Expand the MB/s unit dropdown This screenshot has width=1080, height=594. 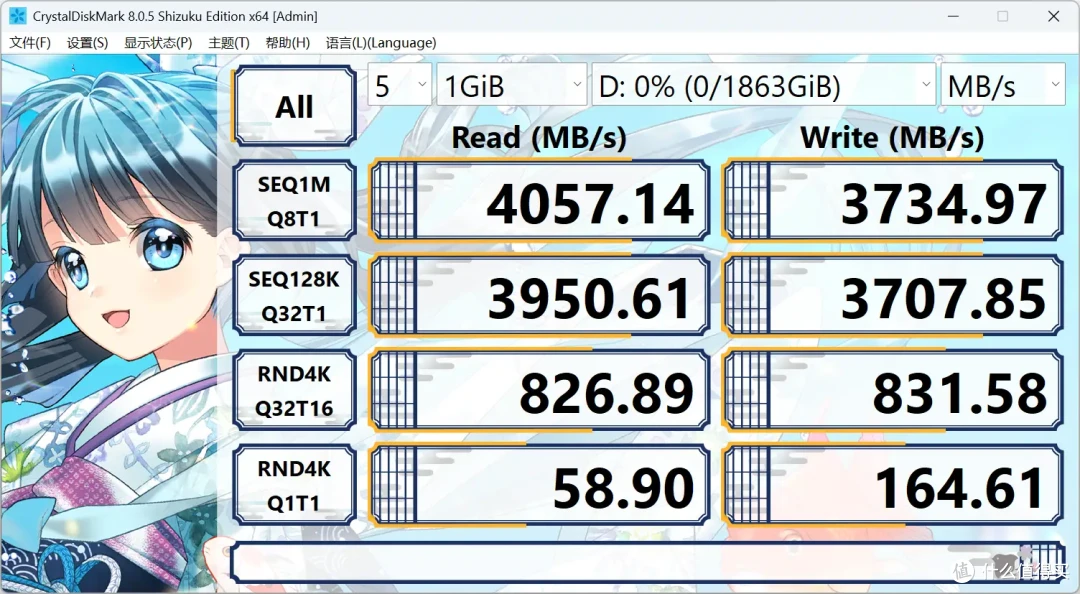1003,85
